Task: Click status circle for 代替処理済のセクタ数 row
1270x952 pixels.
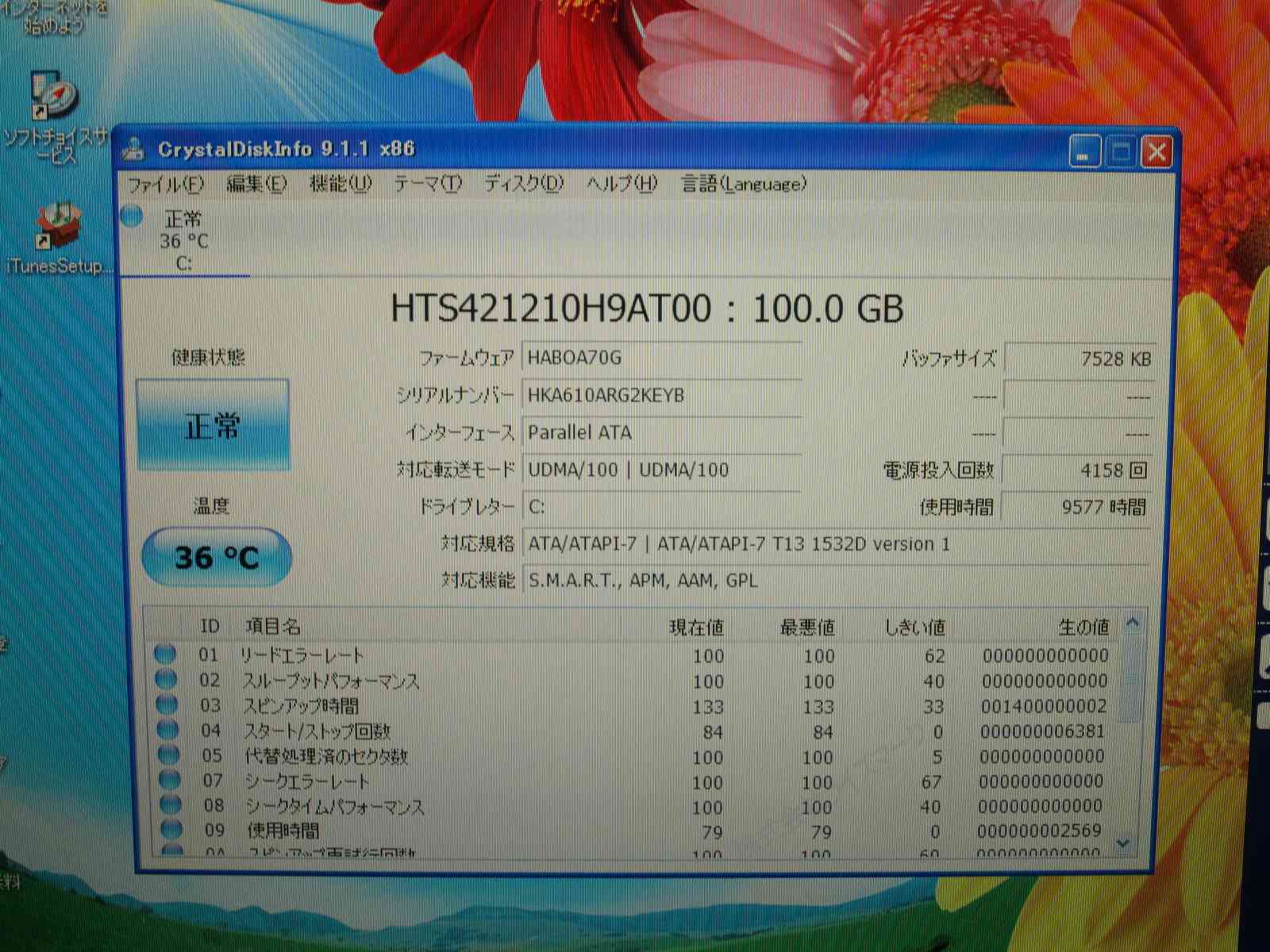Action: coord(168,754)
